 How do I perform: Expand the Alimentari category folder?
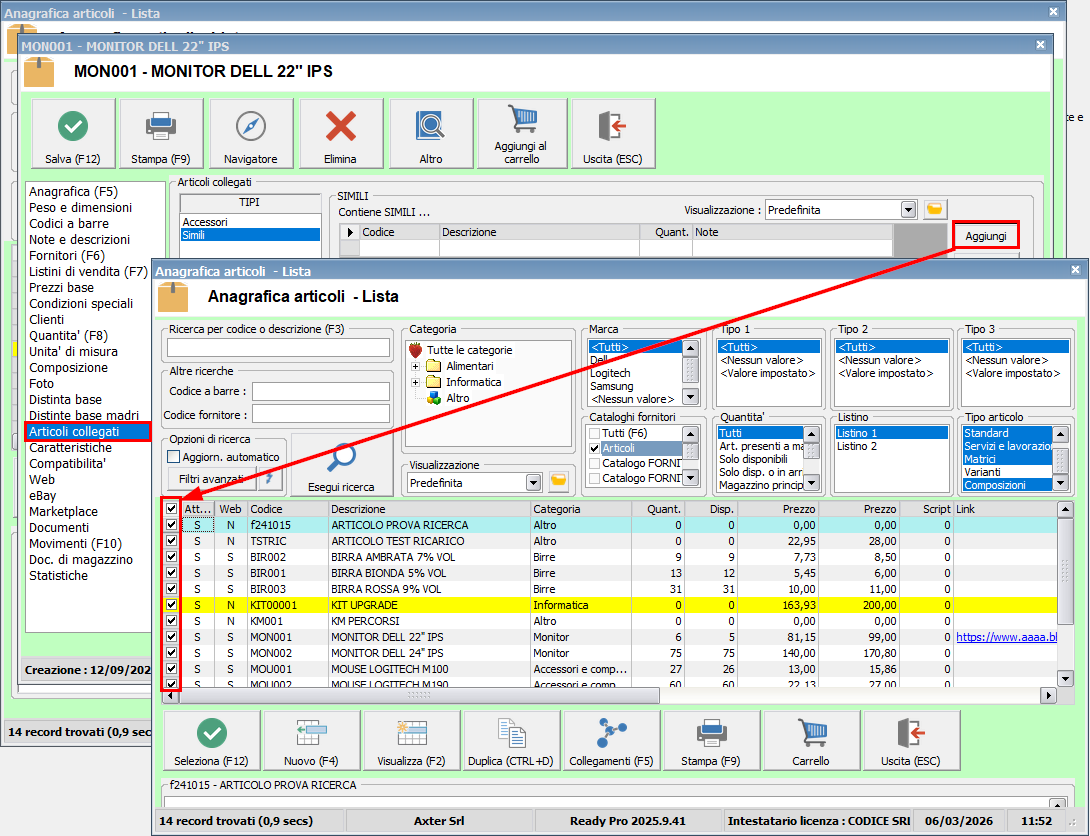(x=415, y=366)
